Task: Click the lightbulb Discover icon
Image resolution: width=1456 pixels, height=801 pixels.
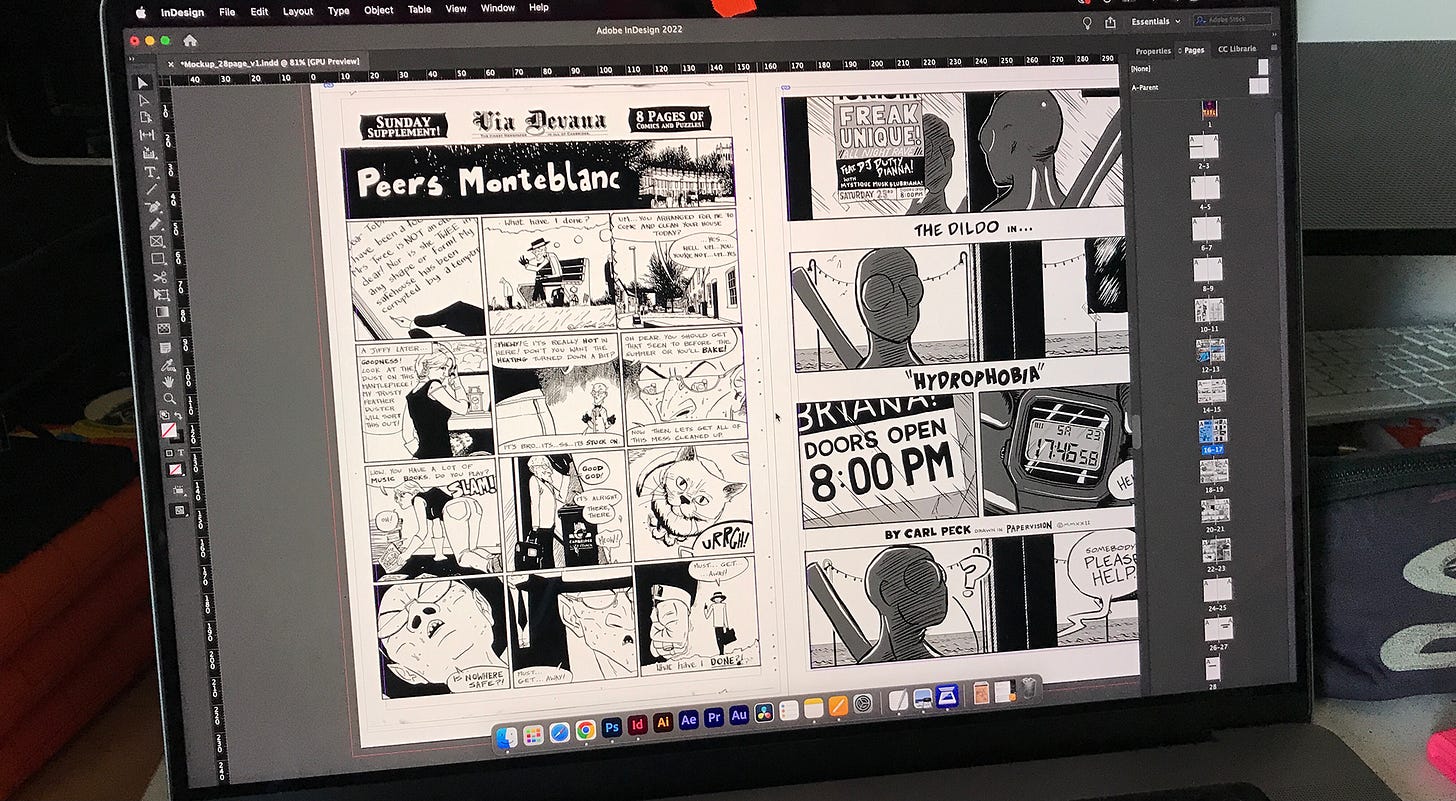Action: coord(1087,22)
